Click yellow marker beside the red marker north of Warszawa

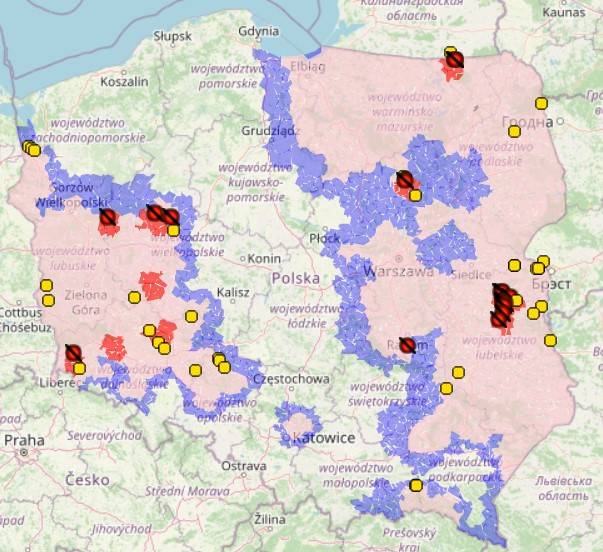(x=415, y=195)
